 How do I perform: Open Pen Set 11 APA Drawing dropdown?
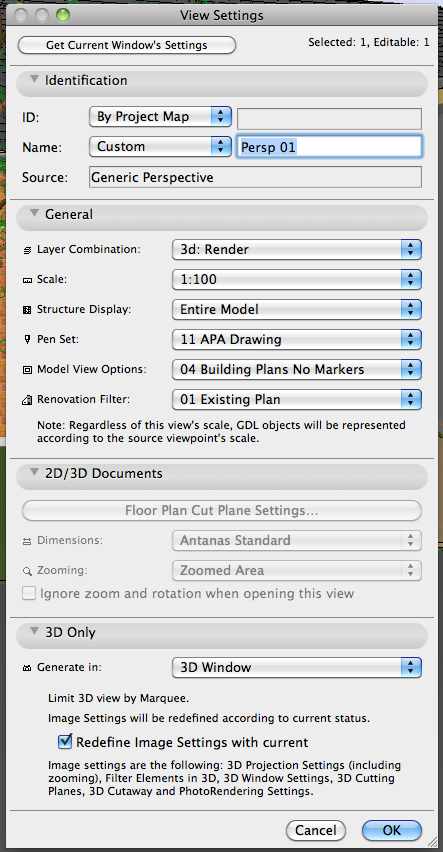pos(297,340)
